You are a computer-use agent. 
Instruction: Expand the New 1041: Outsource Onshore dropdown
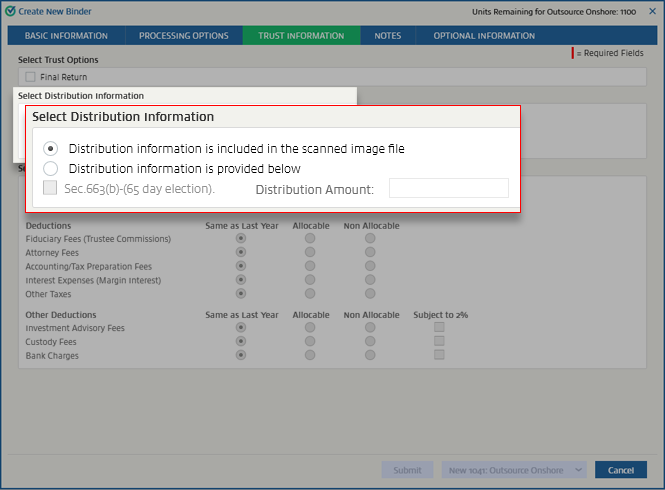[577, 470]
